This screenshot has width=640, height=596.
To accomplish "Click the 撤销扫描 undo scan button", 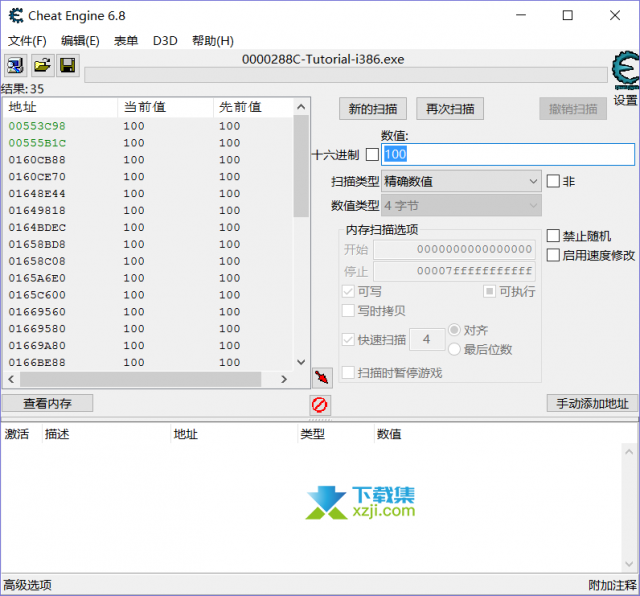I will coord(573,109).
